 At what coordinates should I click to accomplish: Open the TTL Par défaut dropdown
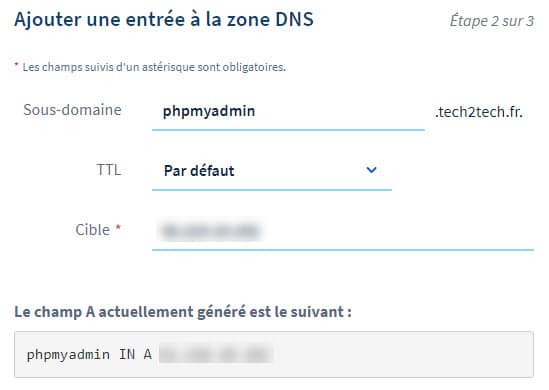point(272,171)
